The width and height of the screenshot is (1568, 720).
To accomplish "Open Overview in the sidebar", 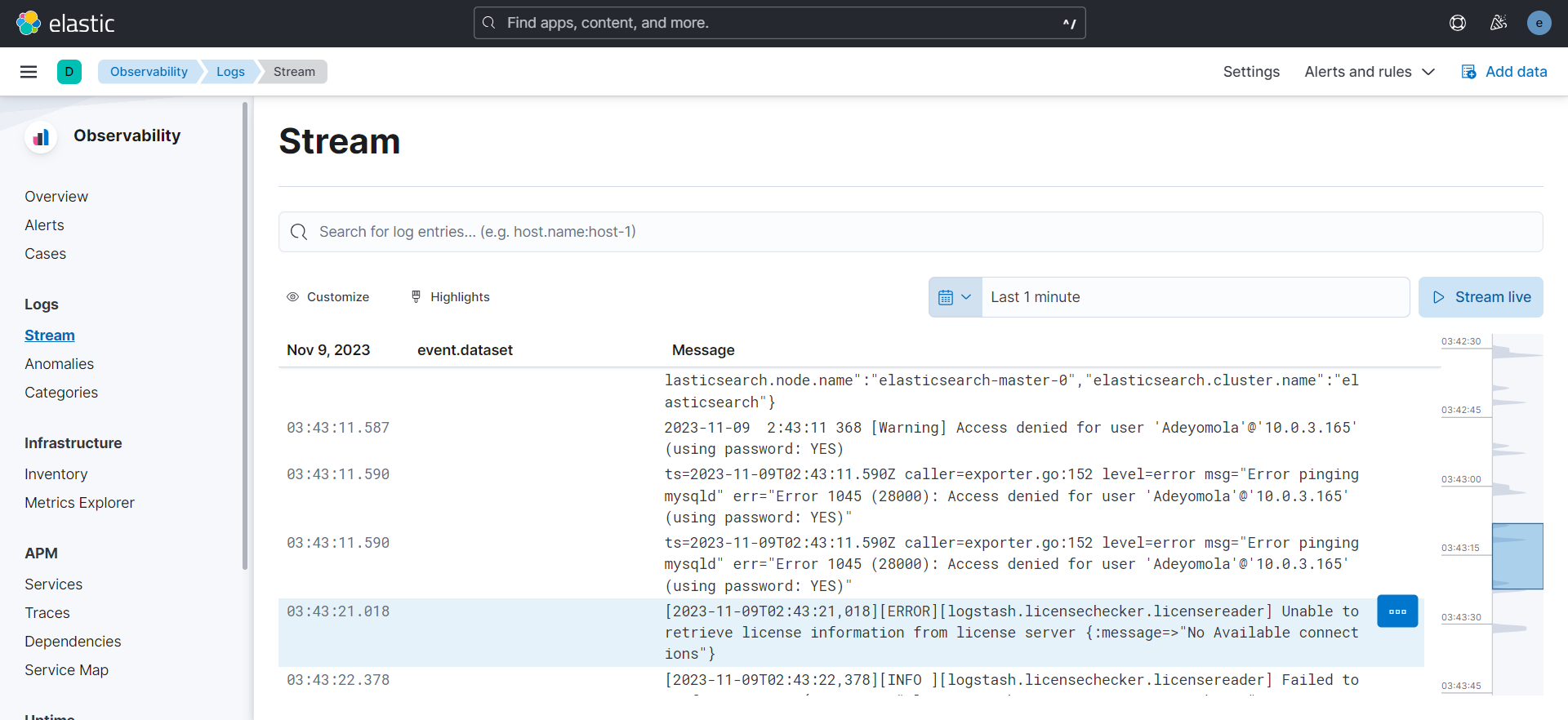I will [56, 197].
